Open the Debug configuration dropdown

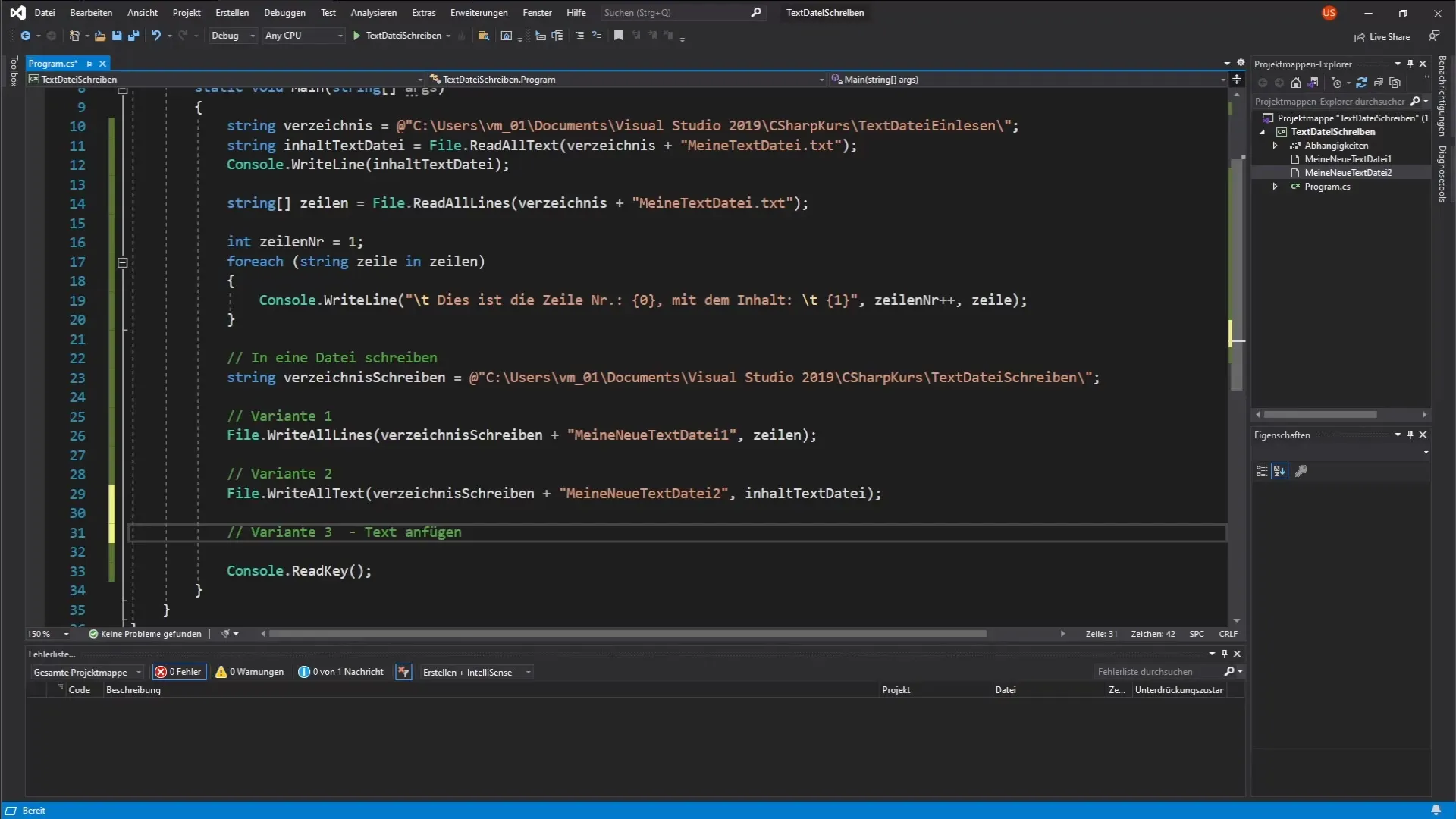click(234, 36)
